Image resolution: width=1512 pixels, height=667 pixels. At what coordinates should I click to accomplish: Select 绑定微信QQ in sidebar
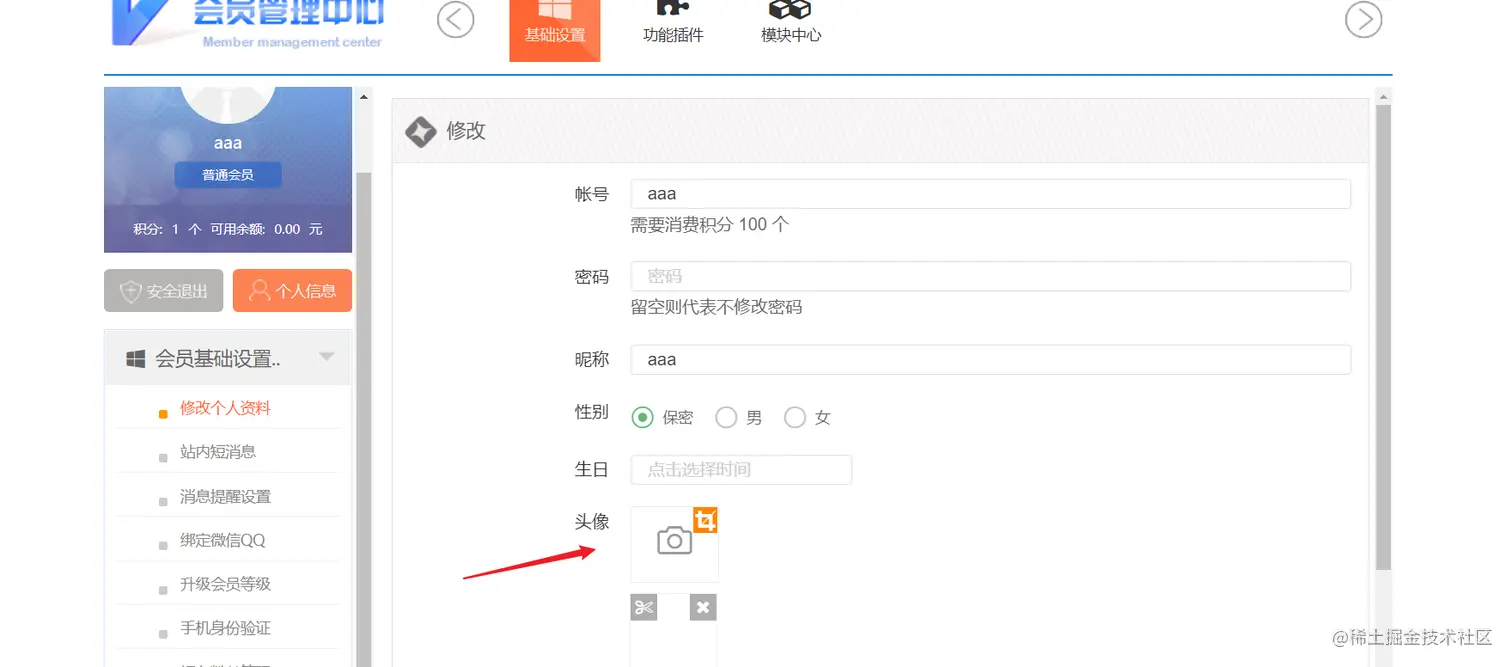point(223,540)
